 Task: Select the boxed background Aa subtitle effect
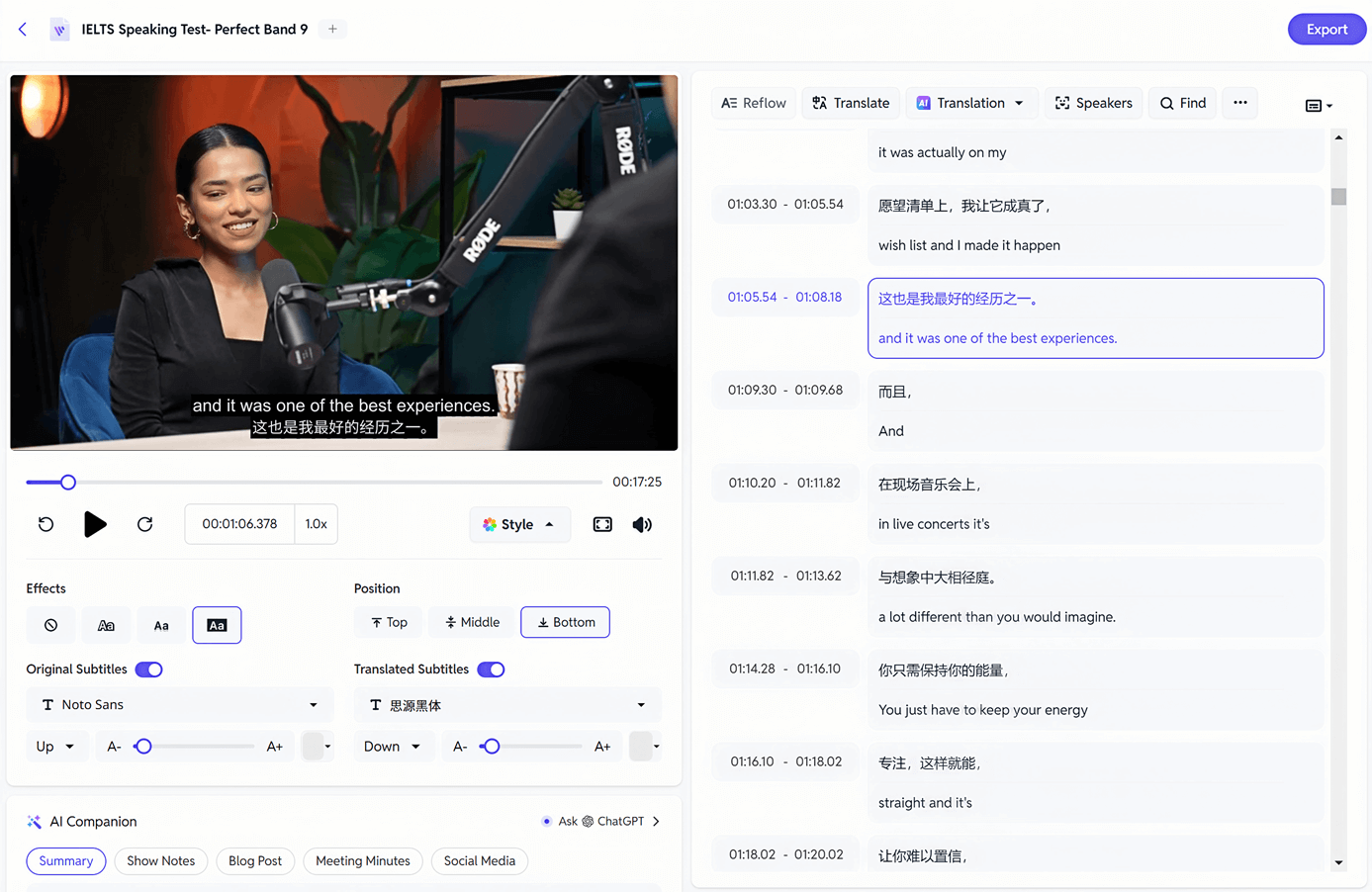pos(217,625)
